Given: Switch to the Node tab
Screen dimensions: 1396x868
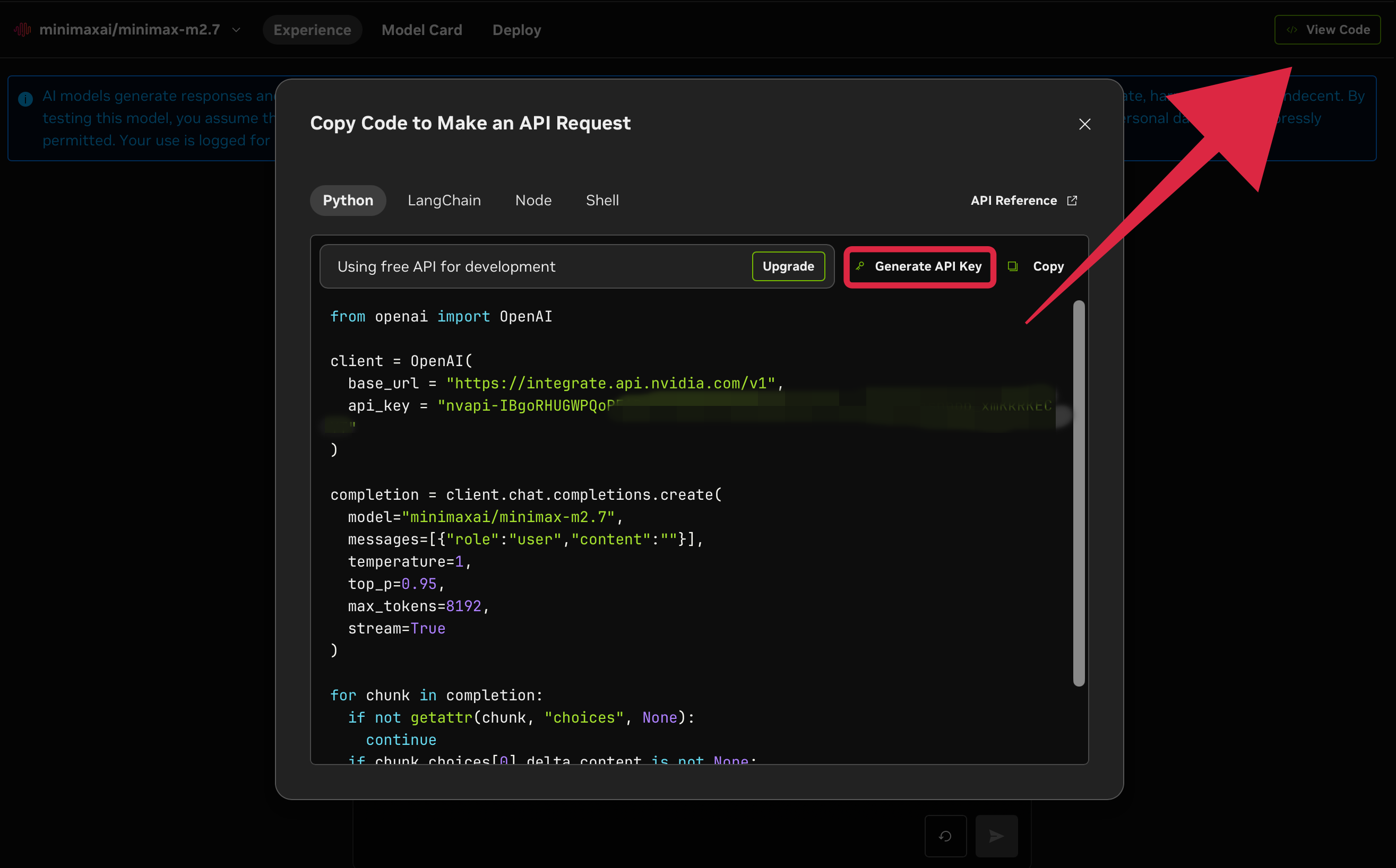Looking at the screenshot, I should coord(533,201).
